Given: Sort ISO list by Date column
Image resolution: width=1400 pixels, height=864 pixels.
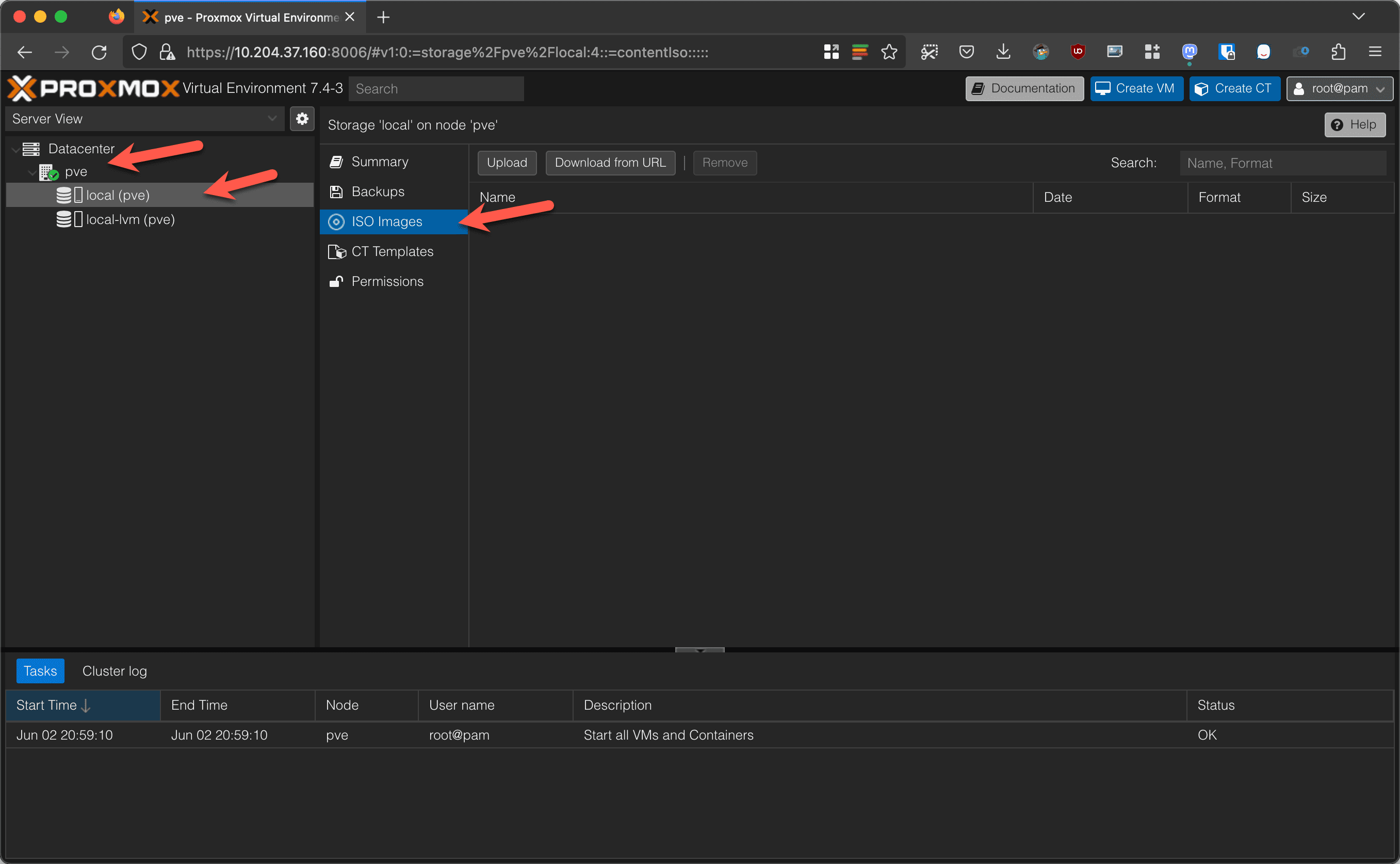Looking at the screenshot, I should click(x=1111, y=198).
